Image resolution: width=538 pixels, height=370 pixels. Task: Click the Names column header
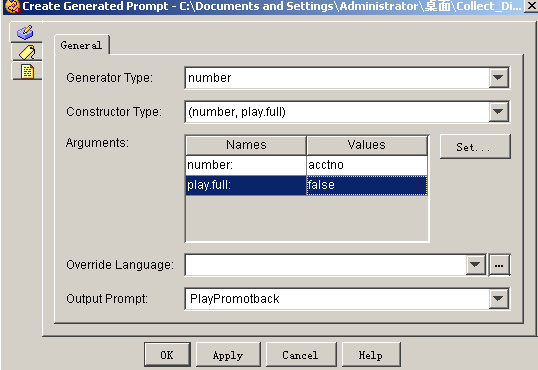pos(246,145)
